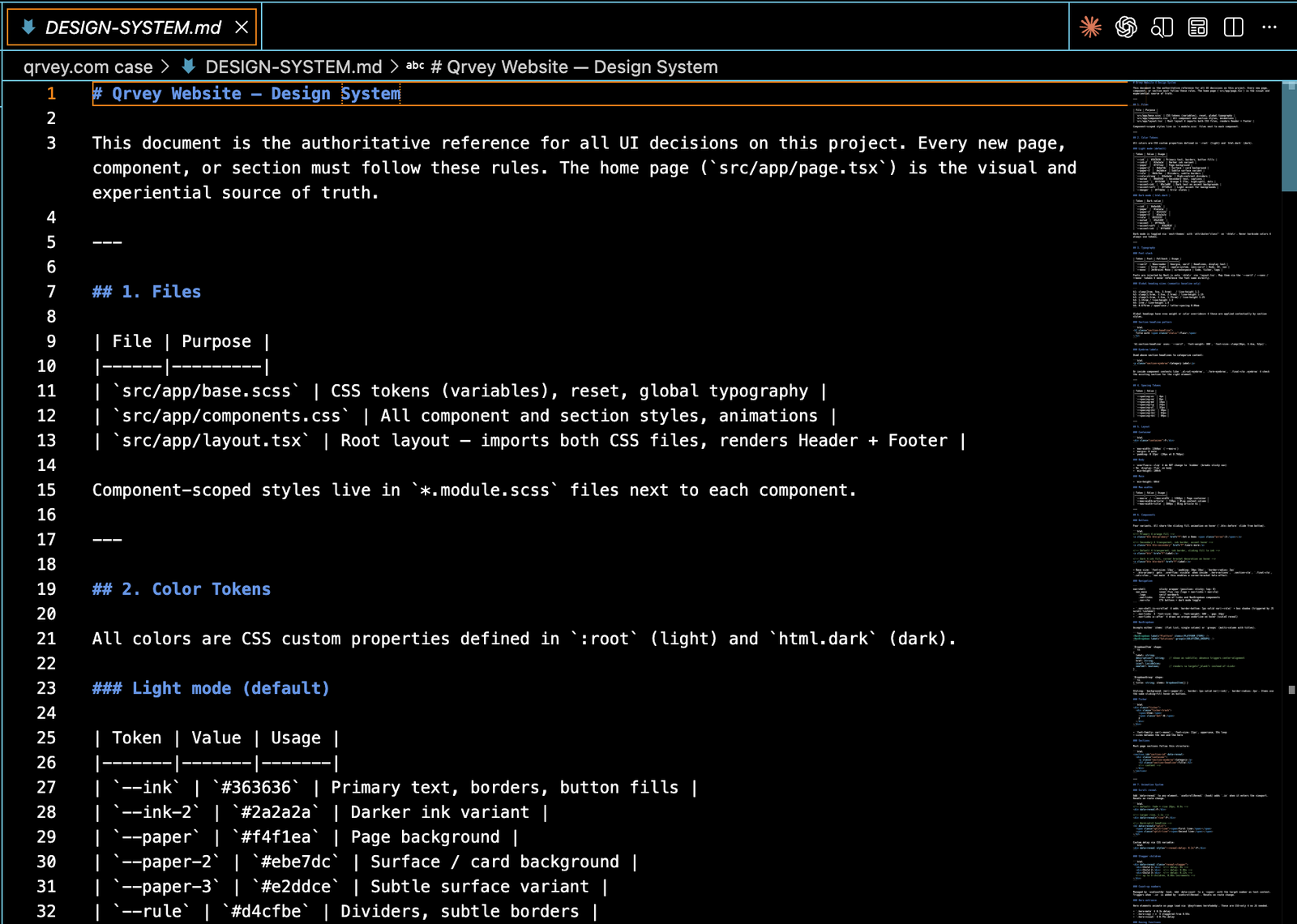This screenshot has height=924, width=1297.
Task: Click the color value `#363636`
Action: pyautogui.click(x=256, y=788)
